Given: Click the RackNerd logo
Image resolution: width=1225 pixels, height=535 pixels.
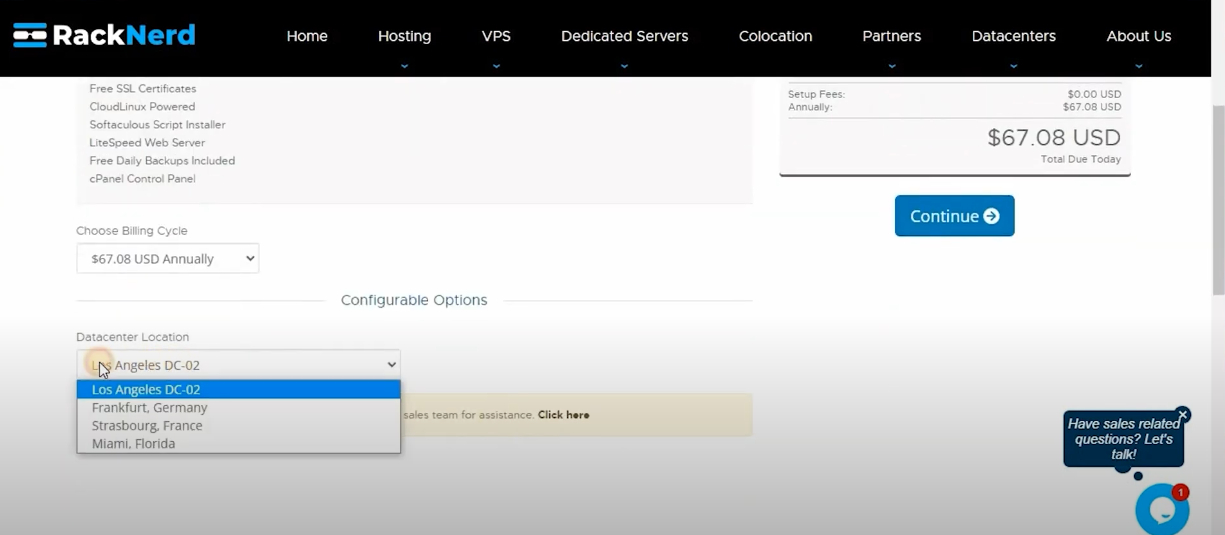Looking at the screenshot, I should 104,35.
